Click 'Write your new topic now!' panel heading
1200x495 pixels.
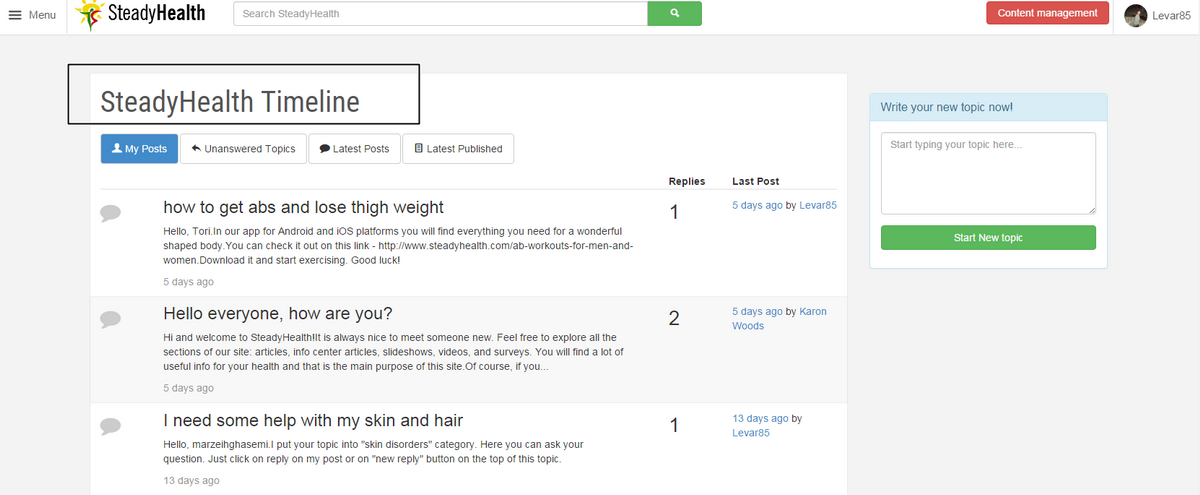coord(946,107)
